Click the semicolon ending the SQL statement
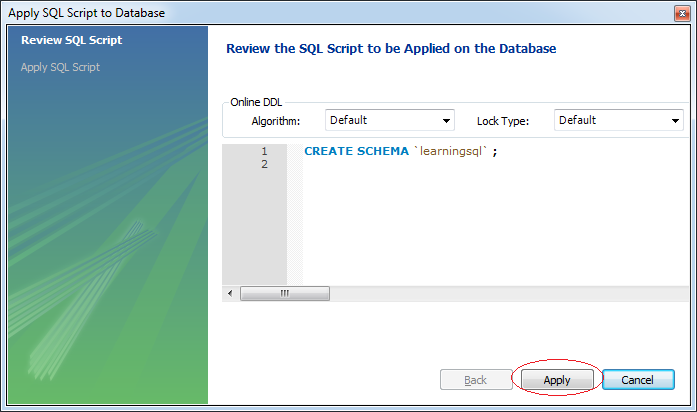The width and height of the screenshot is (697, 412). pos(495,152)
